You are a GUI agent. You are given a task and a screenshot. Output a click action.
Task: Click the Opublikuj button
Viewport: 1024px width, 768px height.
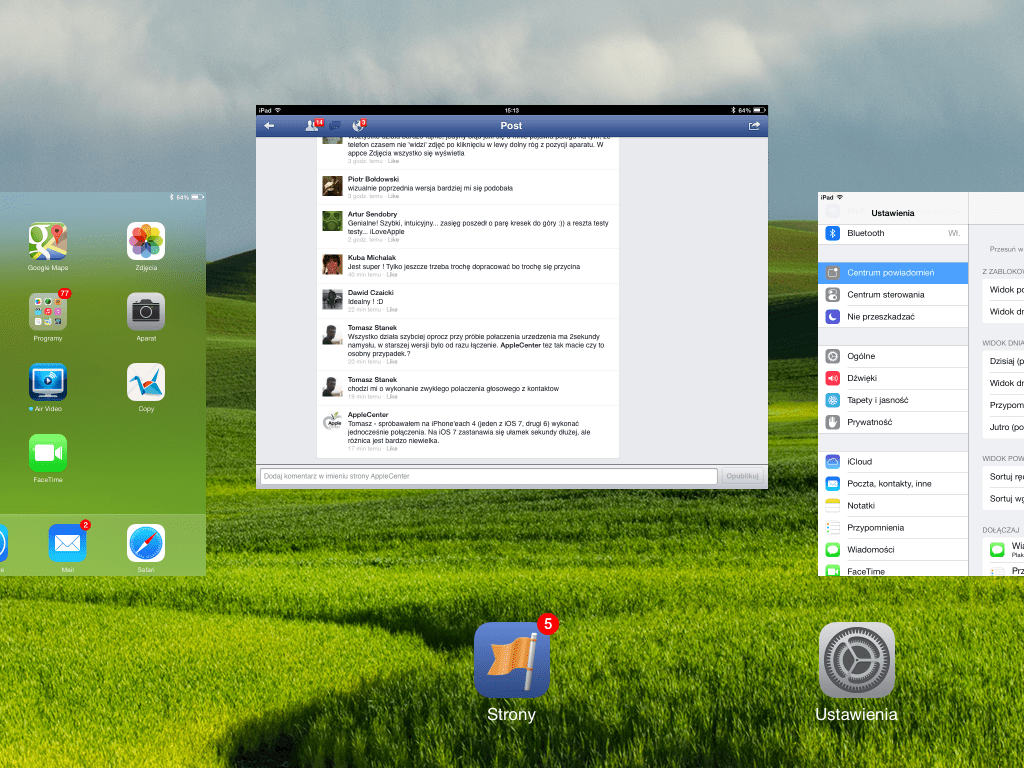point(743,476)
